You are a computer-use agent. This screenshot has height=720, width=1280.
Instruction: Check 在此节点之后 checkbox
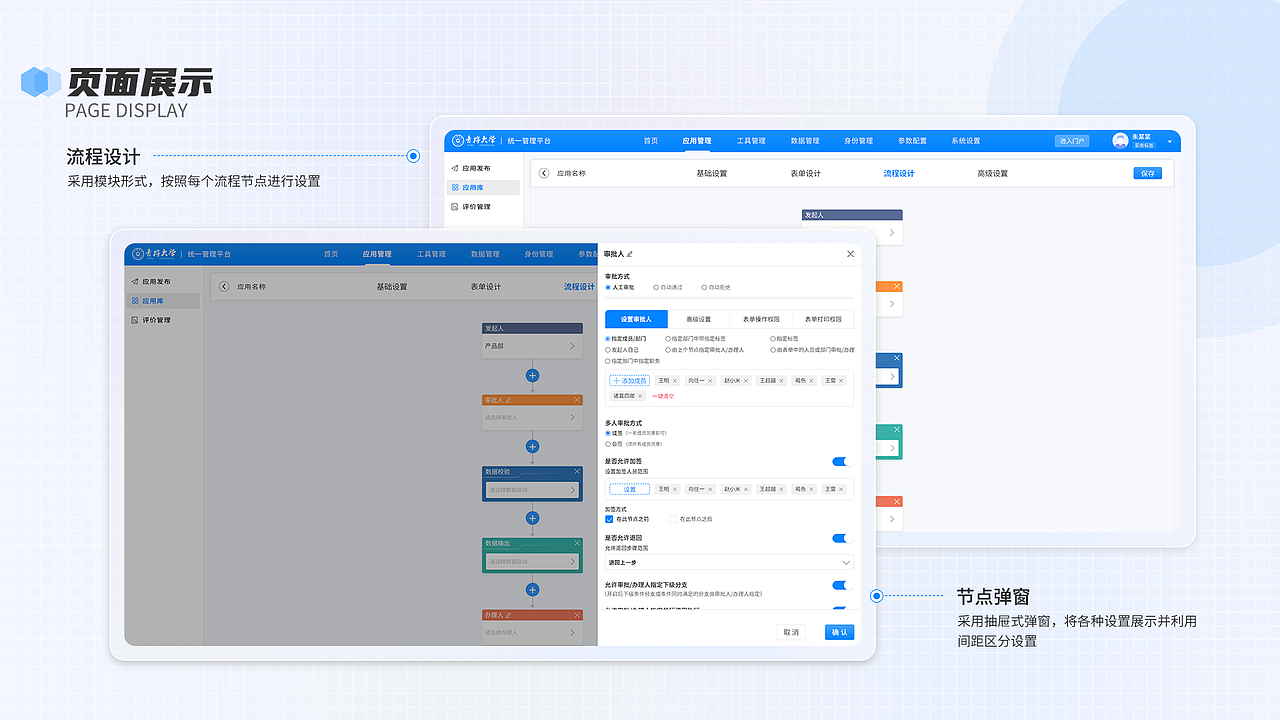[673, 519]
